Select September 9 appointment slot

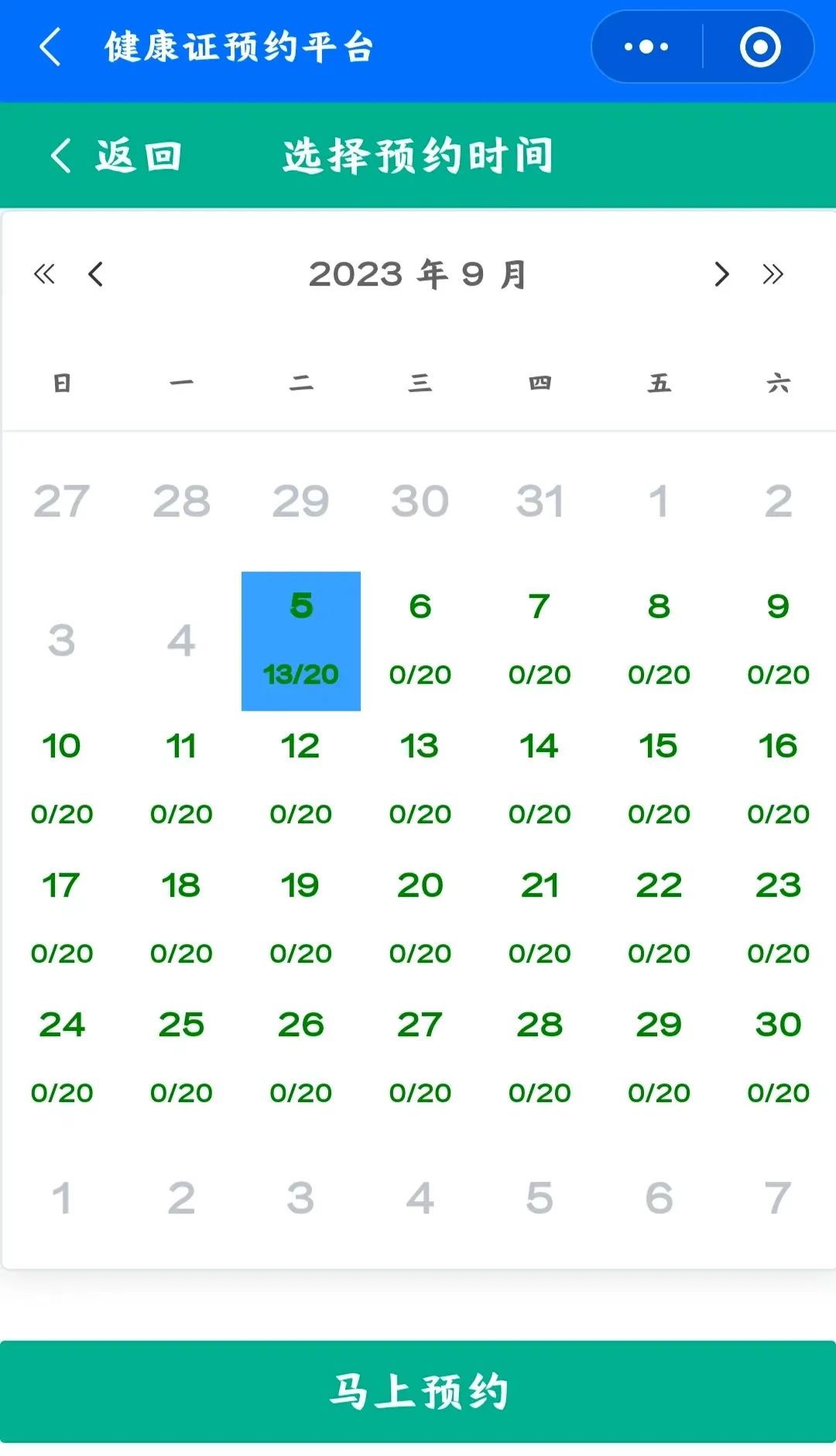point(778,640)
